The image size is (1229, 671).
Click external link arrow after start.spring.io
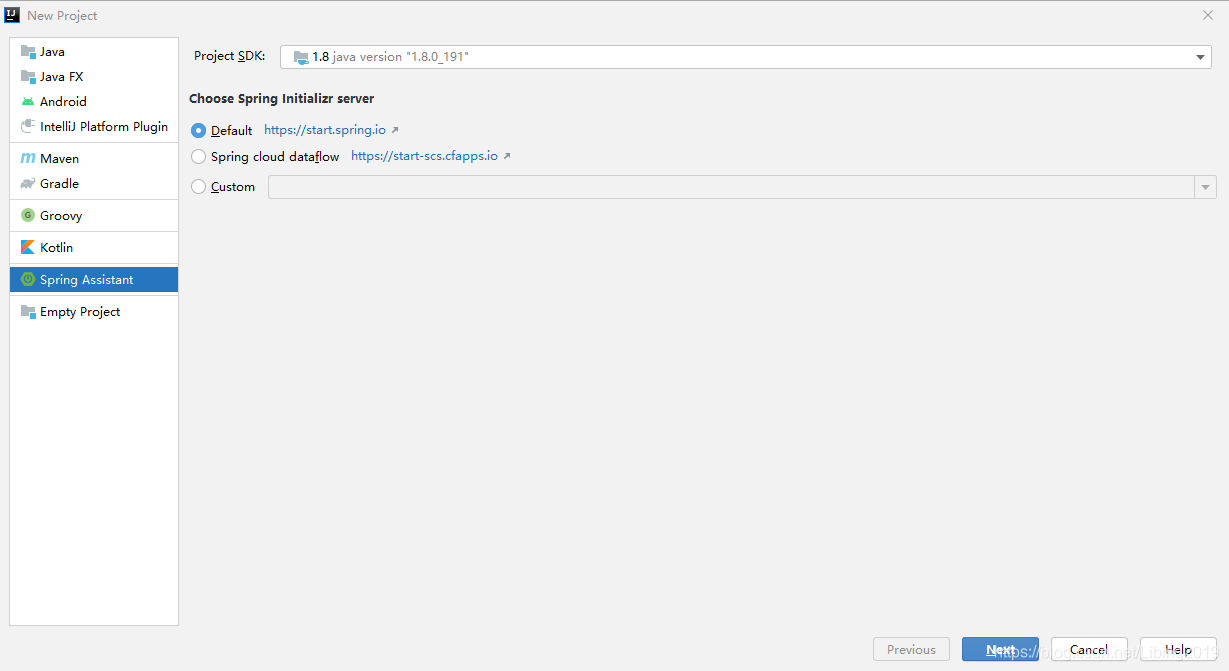pos(395,130)
